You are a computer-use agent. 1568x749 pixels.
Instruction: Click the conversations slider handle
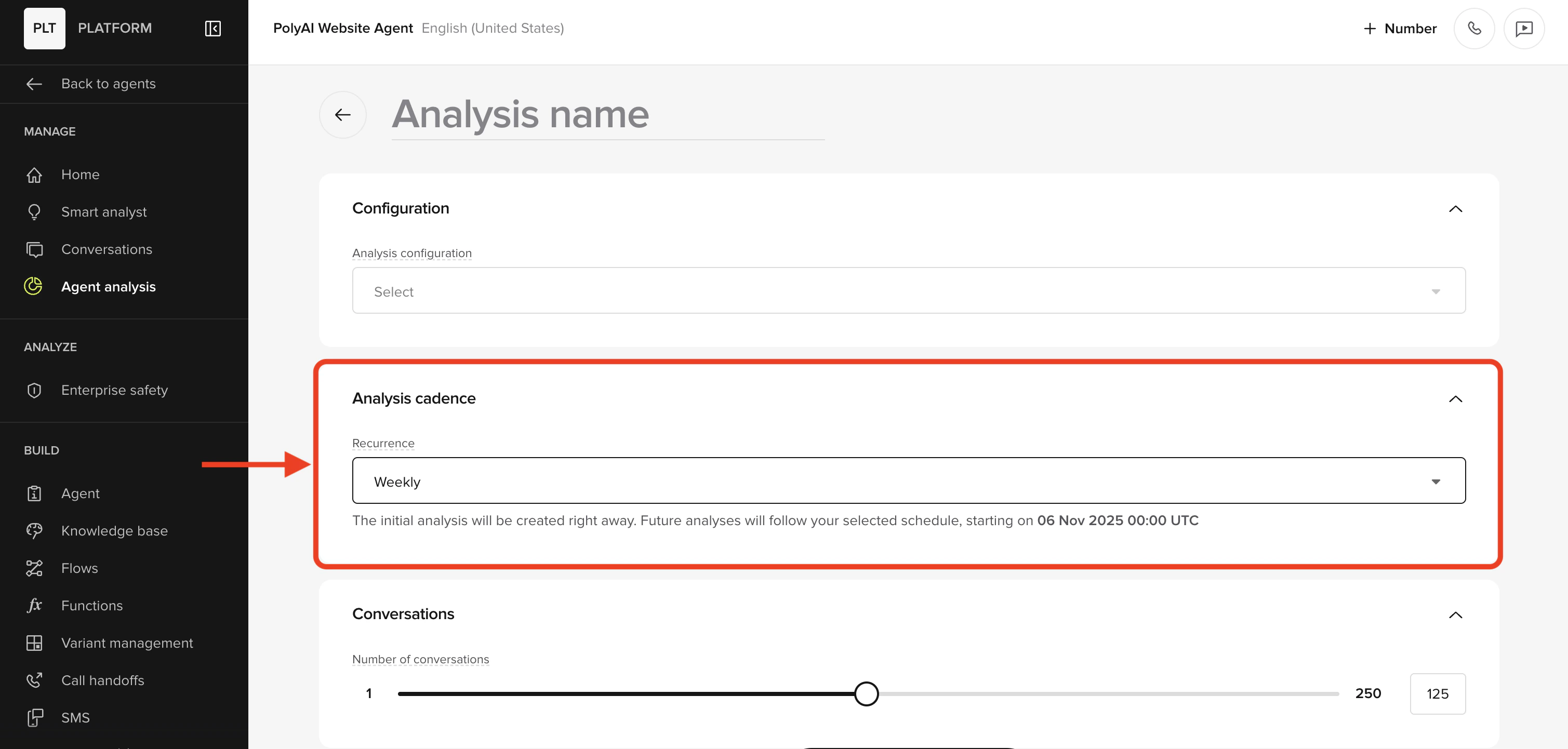point(866,693)
